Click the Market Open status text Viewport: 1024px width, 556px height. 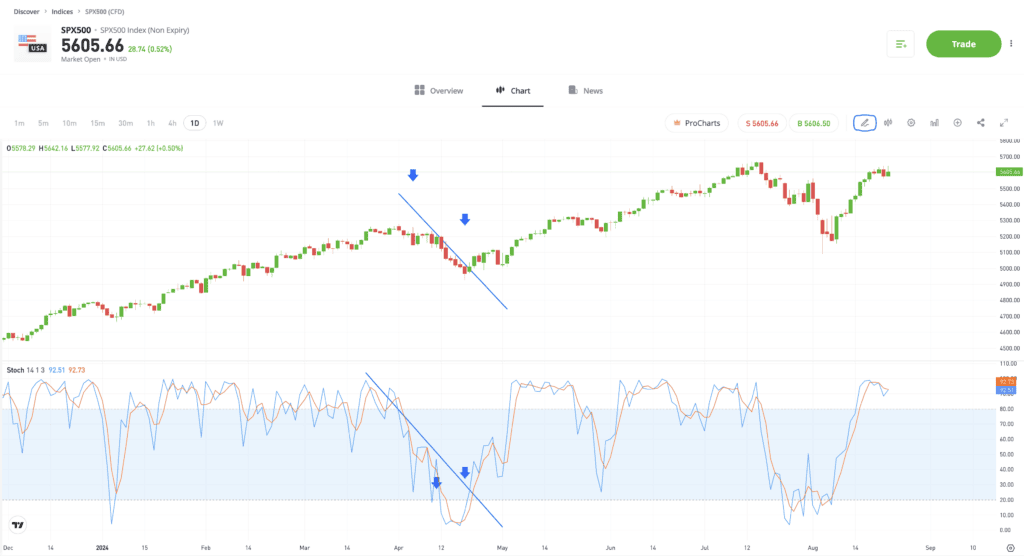pos(81,59)
